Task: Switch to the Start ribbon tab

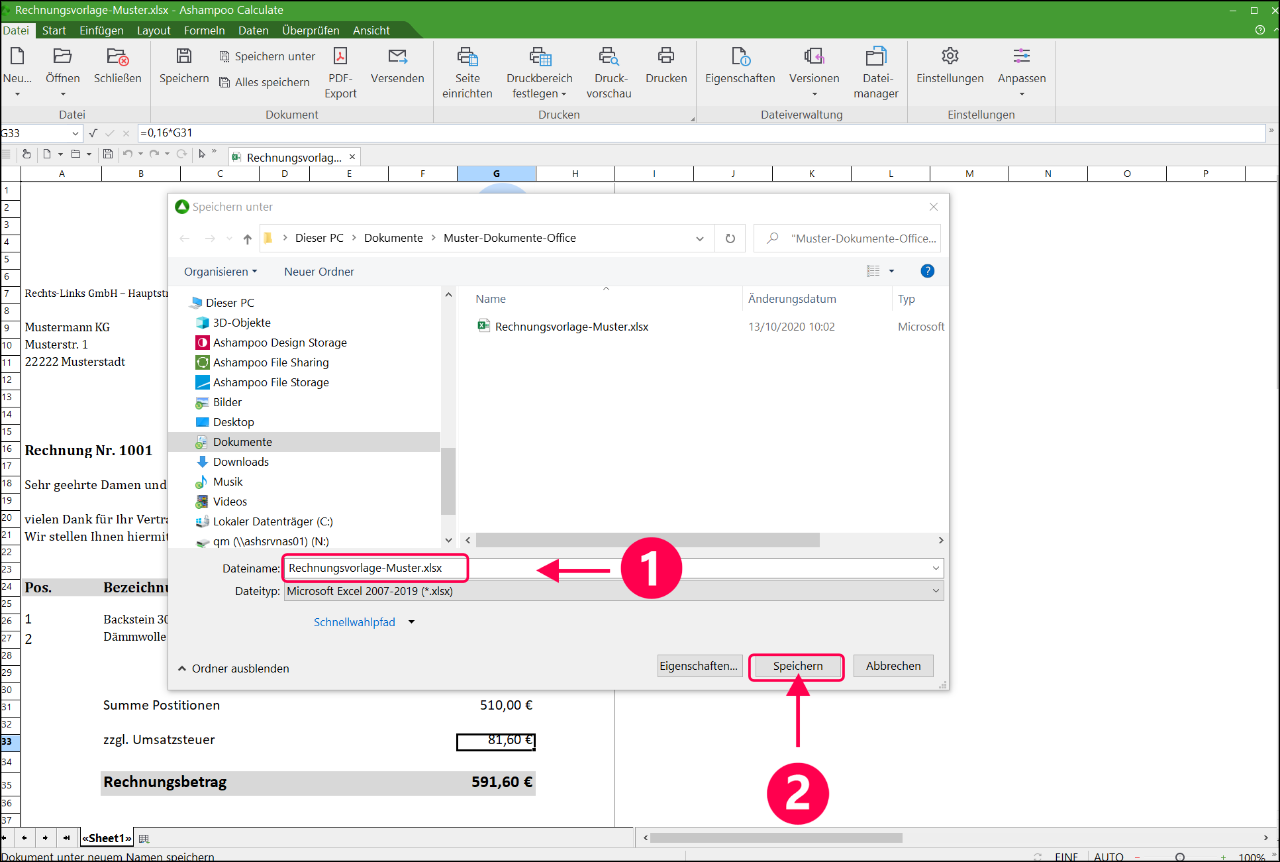Action: (x=54, y=31)
